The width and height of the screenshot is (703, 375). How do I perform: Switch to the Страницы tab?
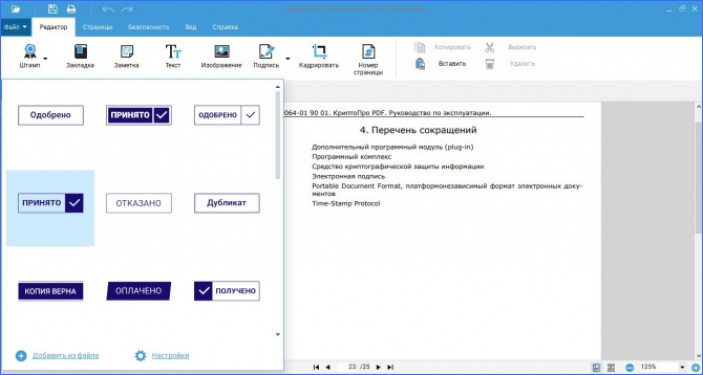97,27
